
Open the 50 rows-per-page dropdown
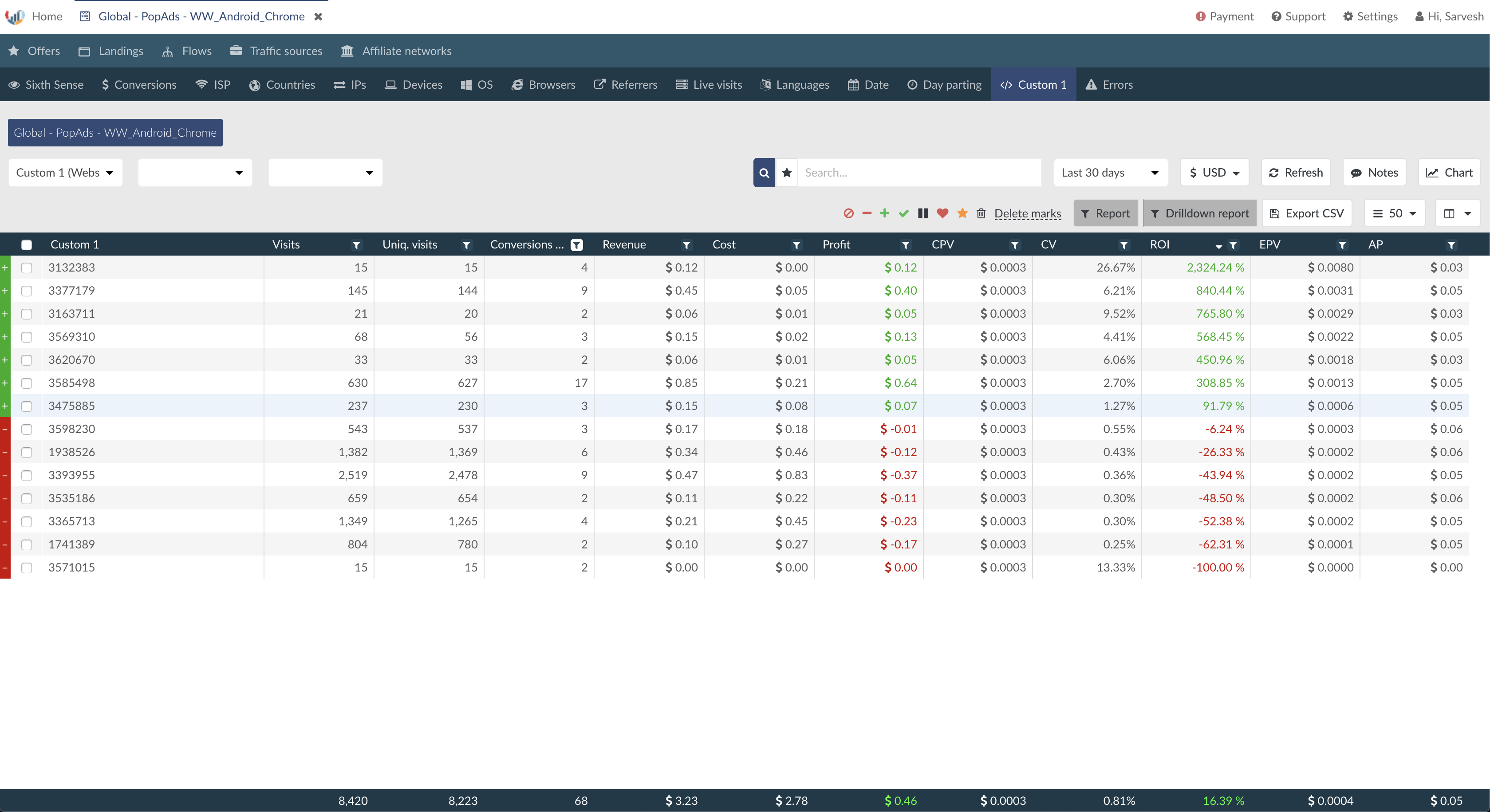(1395, 213)
